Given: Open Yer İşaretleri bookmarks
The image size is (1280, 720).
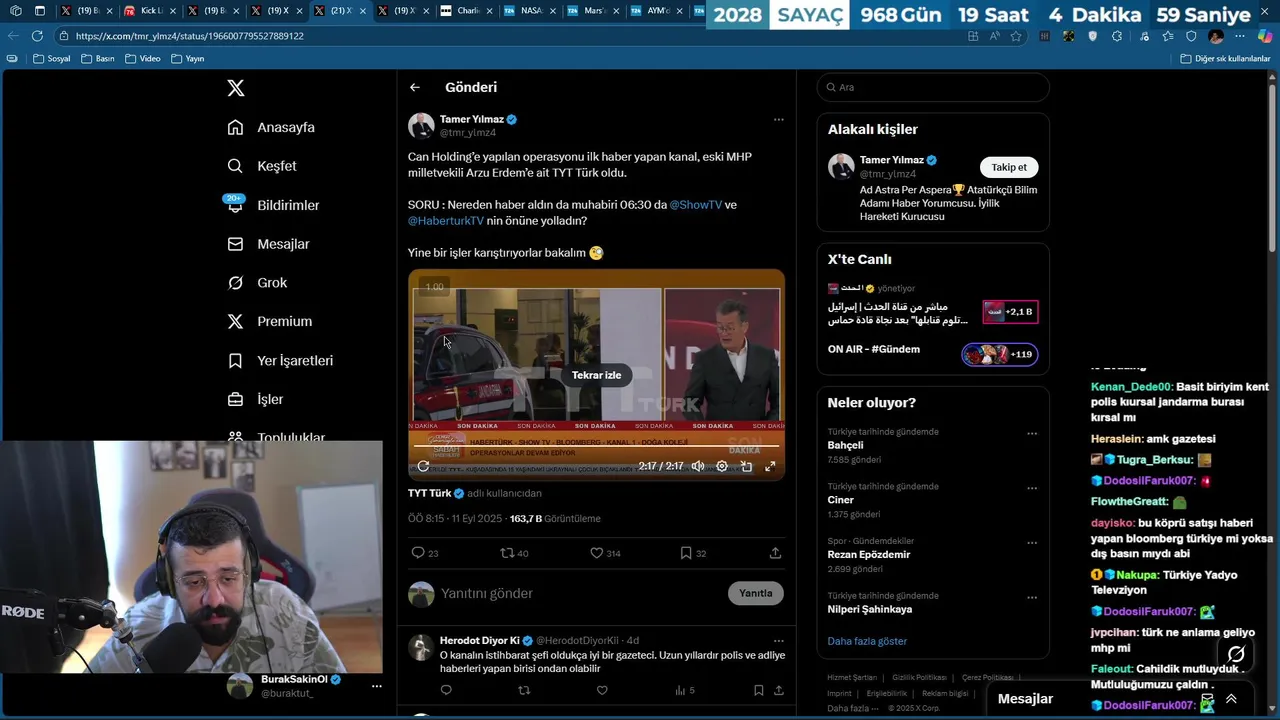Looking at the screenshot, I should 280,360.
